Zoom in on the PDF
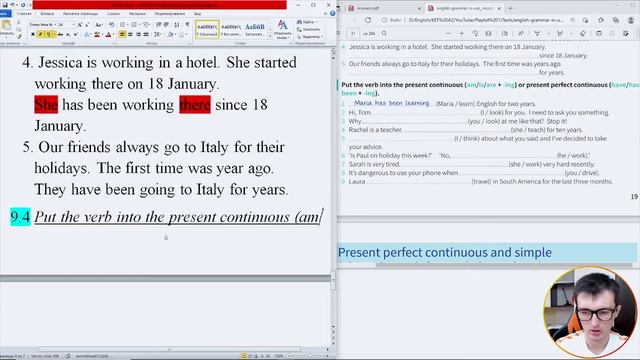640x360 pixels. click(462, 33)
